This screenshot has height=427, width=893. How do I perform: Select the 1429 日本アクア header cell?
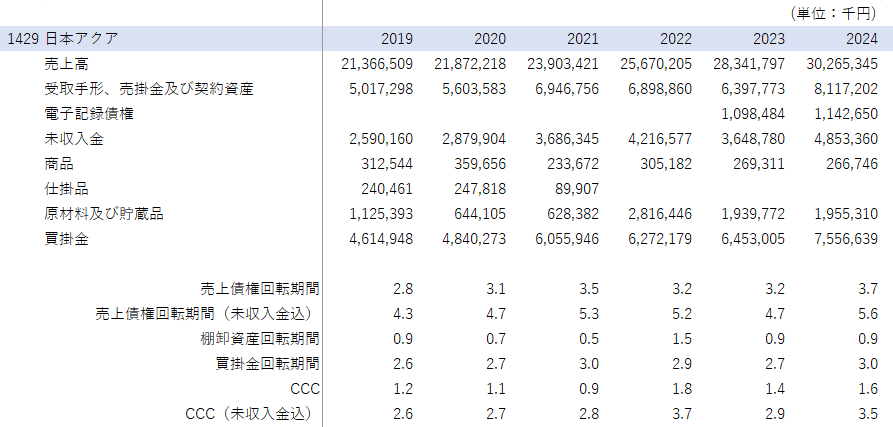[62, 39]
